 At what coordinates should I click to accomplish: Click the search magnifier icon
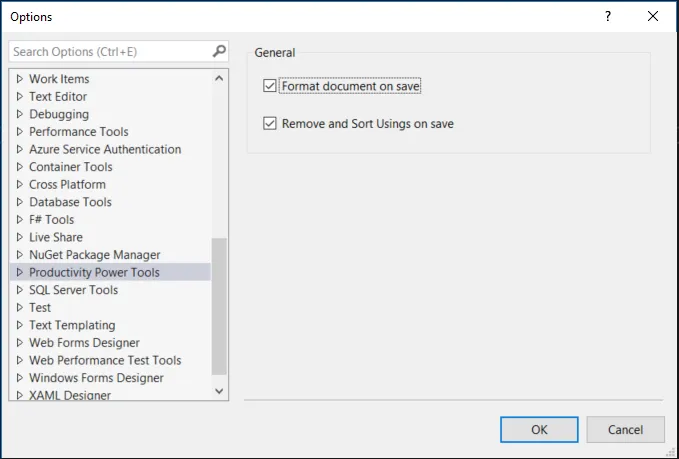coord(219,51)
